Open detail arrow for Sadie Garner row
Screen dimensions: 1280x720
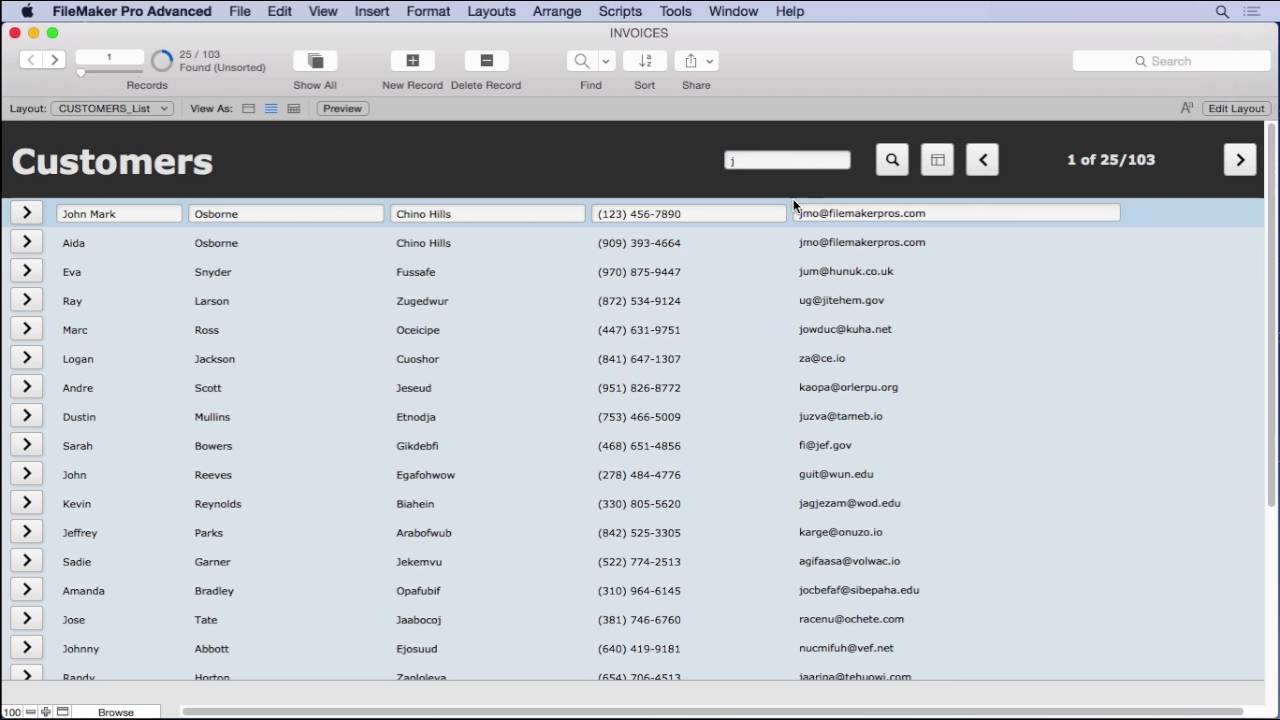click(x=27, y=561)
